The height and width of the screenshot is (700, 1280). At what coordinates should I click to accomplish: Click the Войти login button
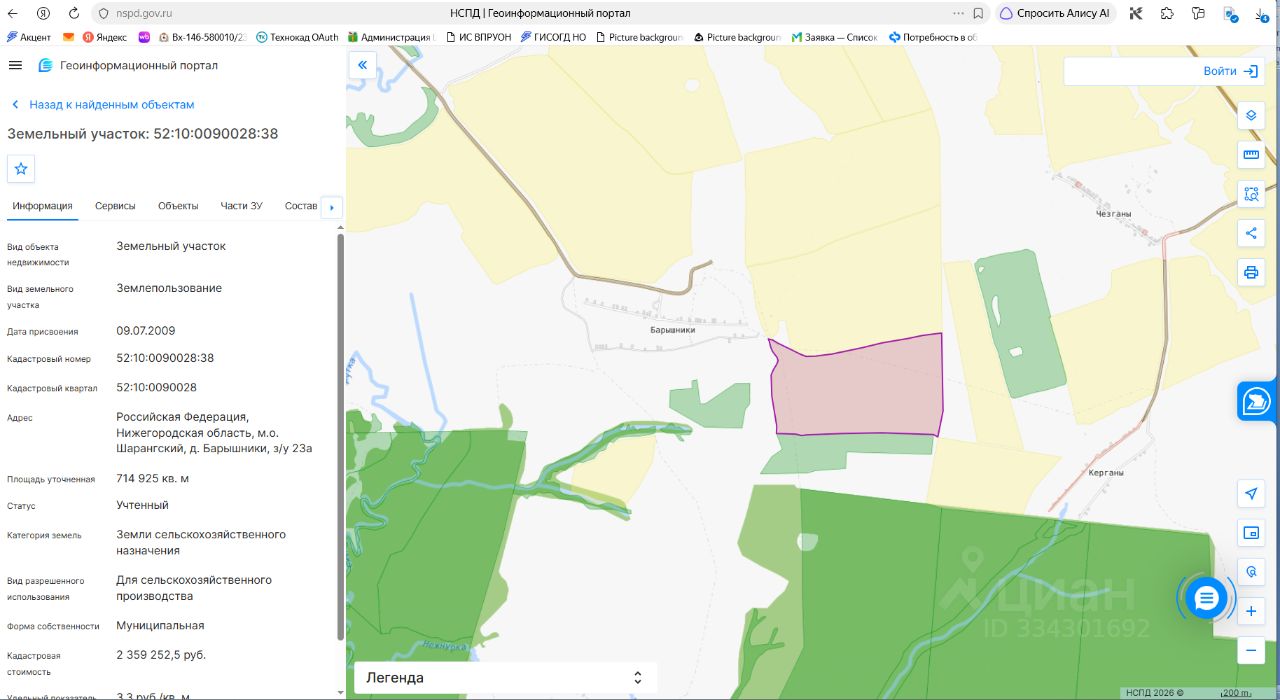pos(1230,71)
